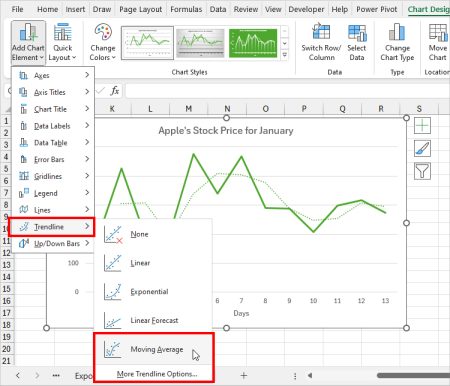
Task: Switch to the Insert tab
Action: point(75,9)
